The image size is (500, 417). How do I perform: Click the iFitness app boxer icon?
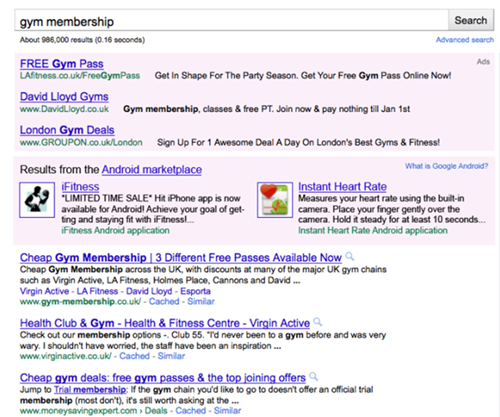[37, 200]
